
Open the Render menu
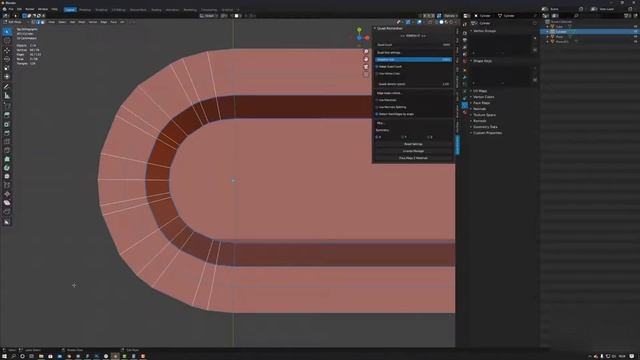click(x=30, y=9)
